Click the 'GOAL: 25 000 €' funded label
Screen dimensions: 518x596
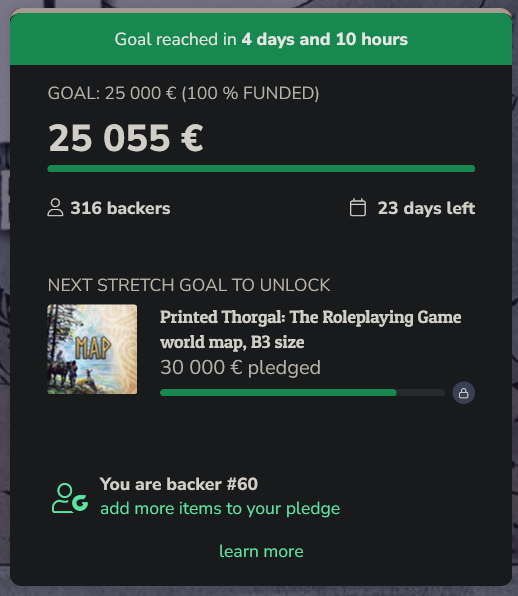tap(183, 93)
